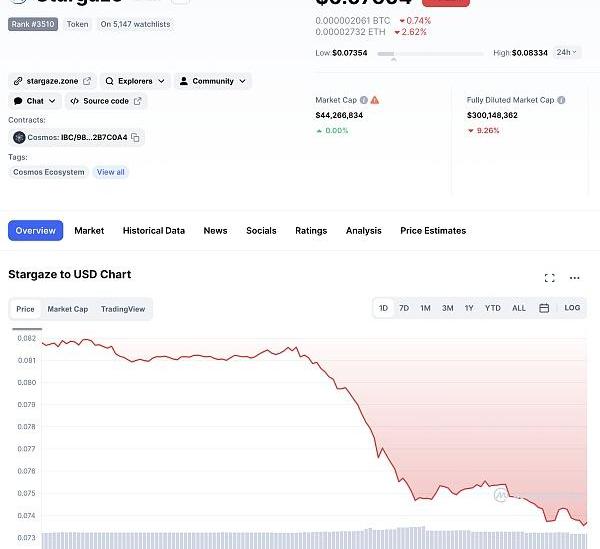The height and width of the screenshot is (549, 600).
Task: Open the calendar date range picker
Action: tap(544, 308)
